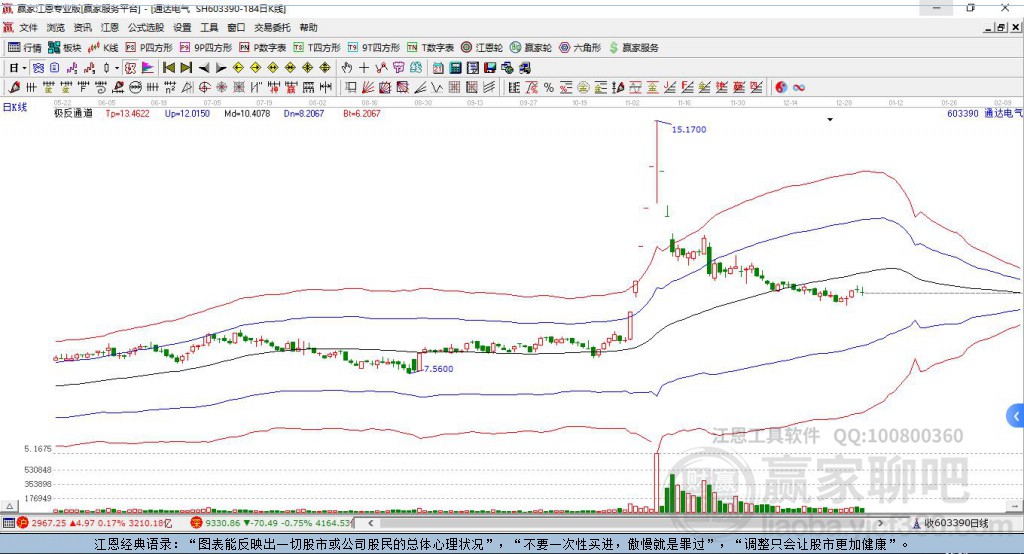Open the 浏览 menu

coord(56,27)
